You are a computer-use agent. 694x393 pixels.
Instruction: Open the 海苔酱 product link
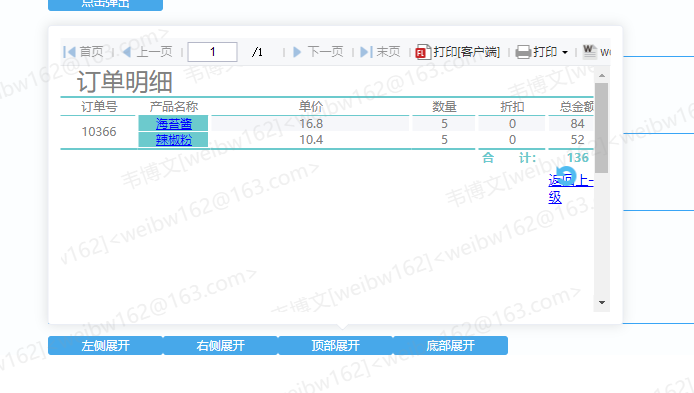pyautogui.click(x=174, y=124)
